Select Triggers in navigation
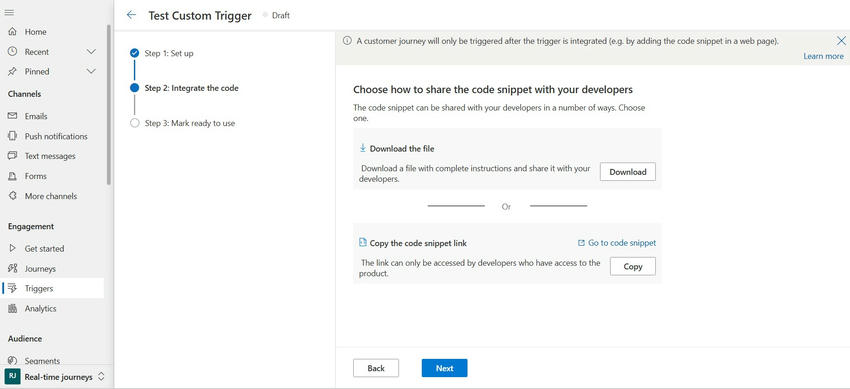The height and width of the screenshot is (389, 850). (53, 288)
